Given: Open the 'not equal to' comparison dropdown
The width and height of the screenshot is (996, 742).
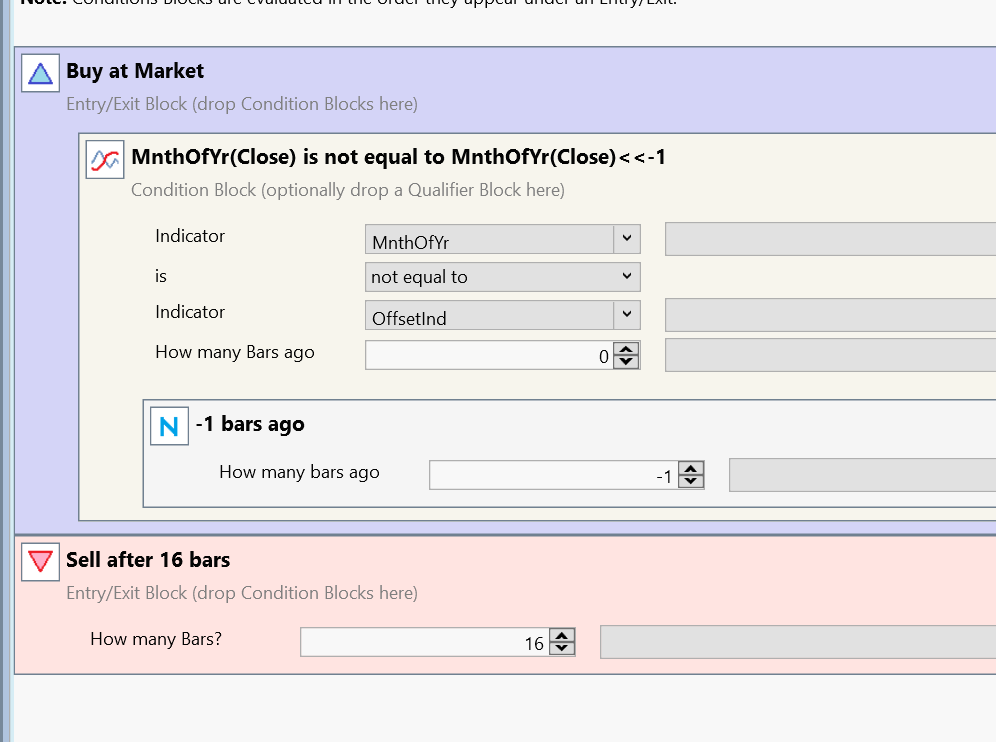Looking at the screenshot, I should [626, 277].
